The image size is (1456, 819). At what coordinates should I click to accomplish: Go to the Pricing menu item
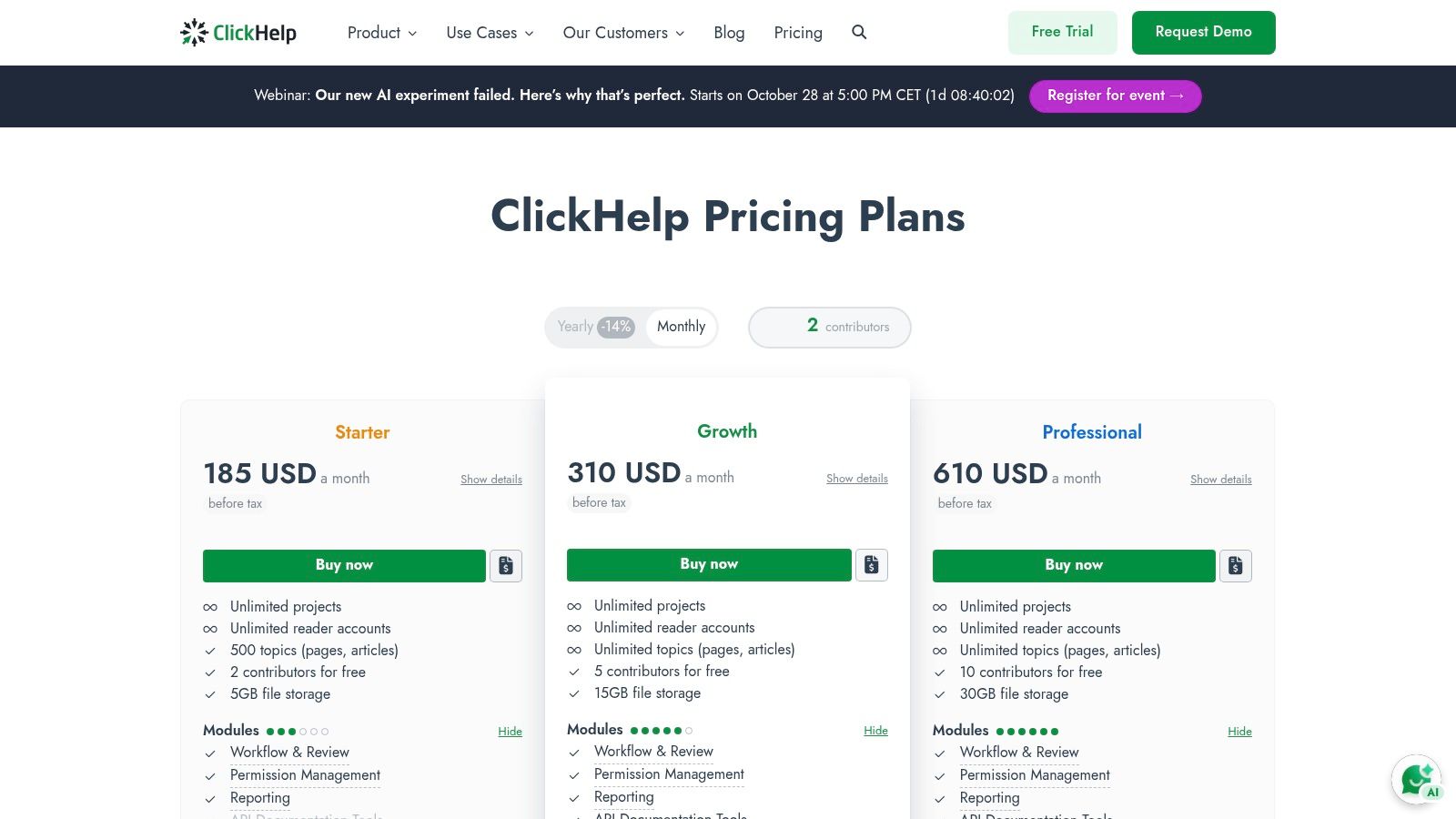pos(798,32)
